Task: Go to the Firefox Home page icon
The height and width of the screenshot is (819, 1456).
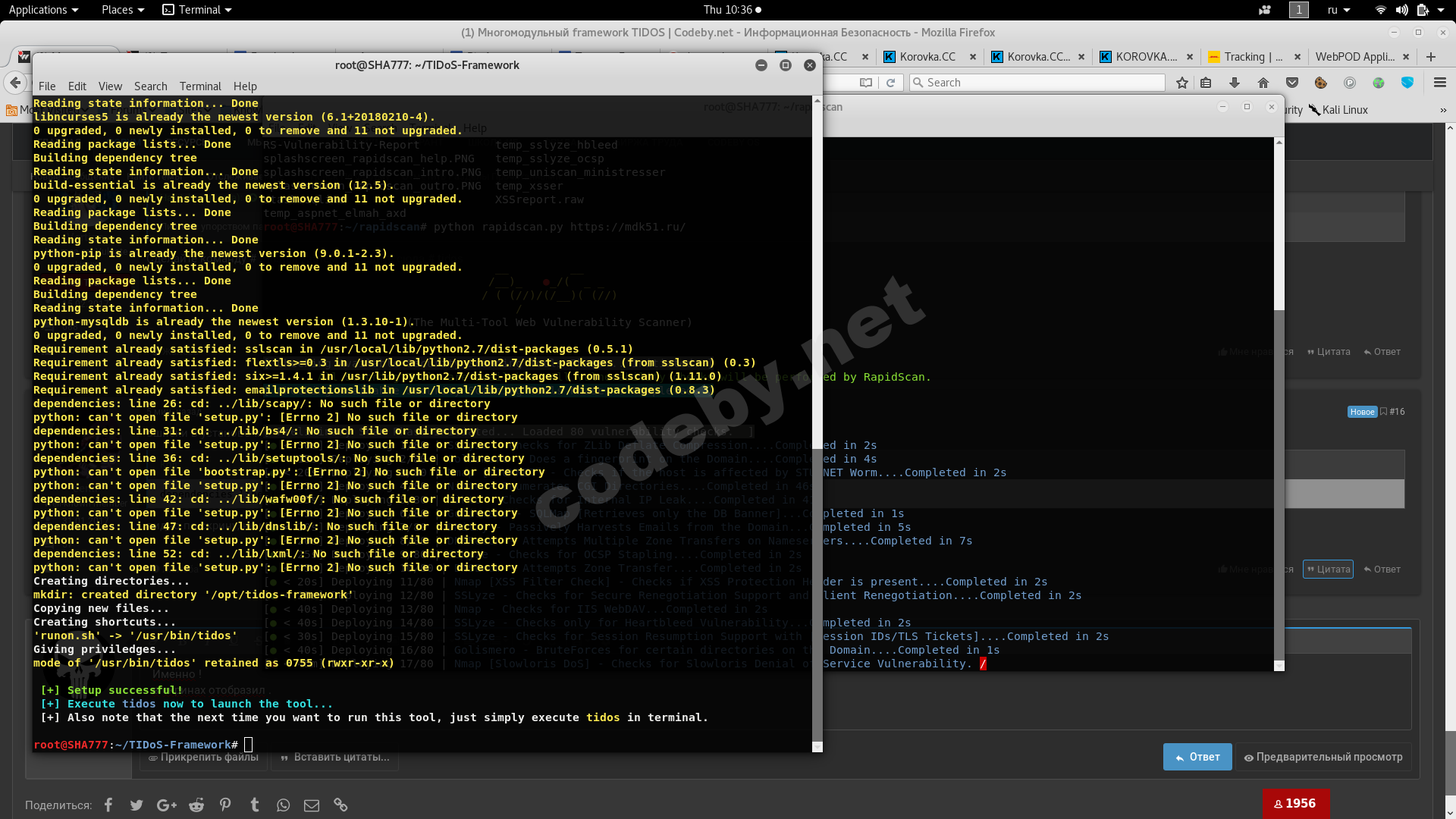Action: [x=1263, y=83]
